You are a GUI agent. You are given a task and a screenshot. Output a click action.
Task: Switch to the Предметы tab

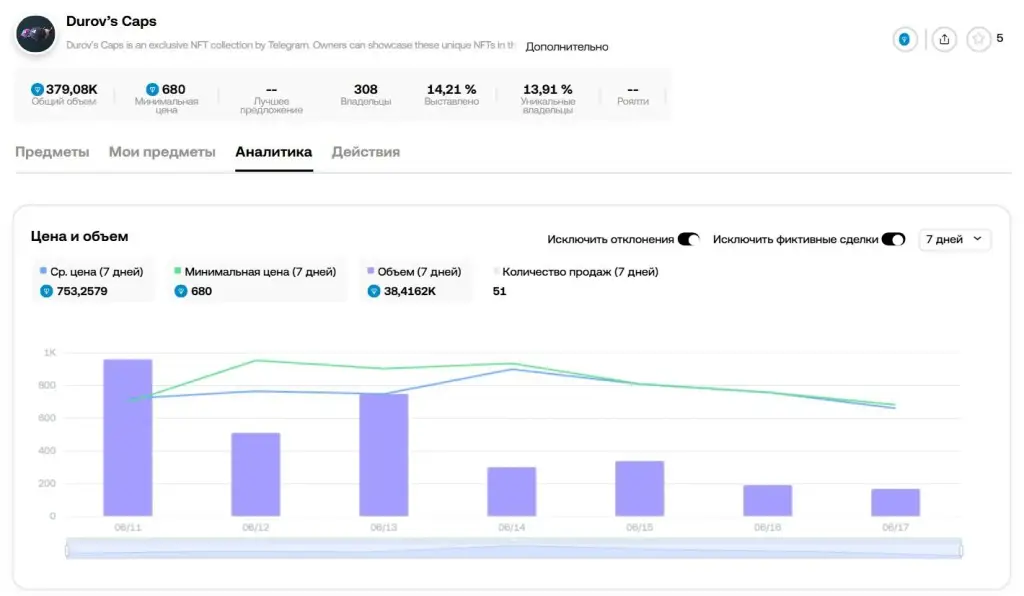(52, 152)
